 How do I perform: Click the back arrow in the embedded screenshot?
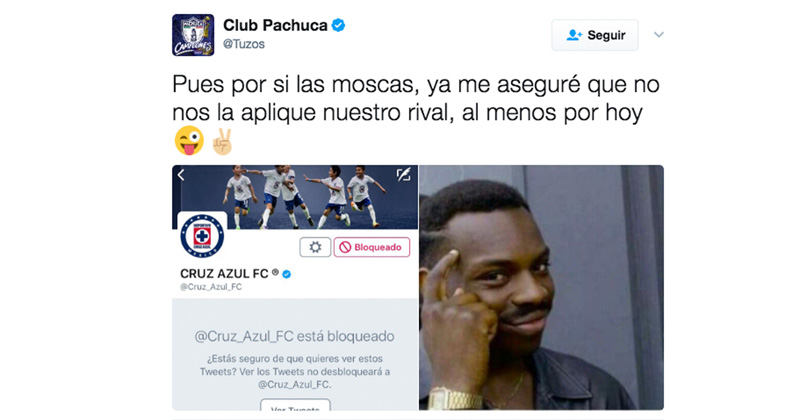[181, 175]
